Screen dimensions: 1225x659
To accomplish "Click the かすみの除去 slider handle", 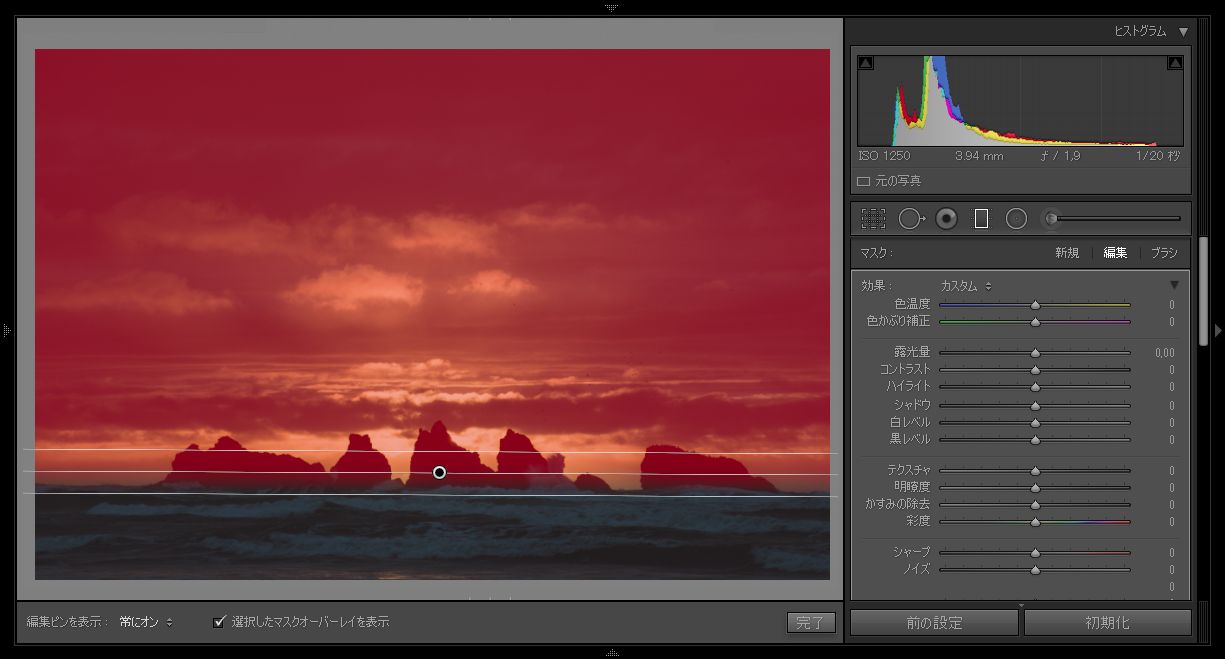I will (1035, 505).
